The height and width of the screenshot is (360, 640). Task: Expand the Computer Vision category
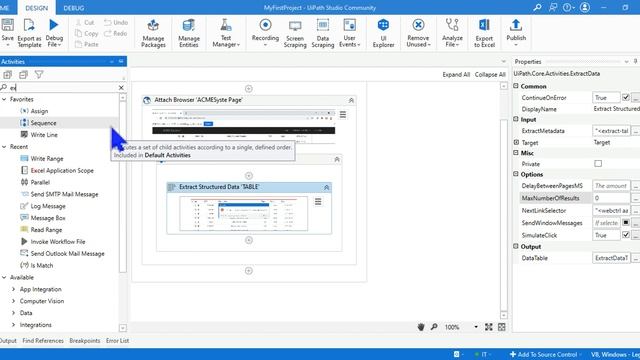pyautogui.click(x=13, y=301)
